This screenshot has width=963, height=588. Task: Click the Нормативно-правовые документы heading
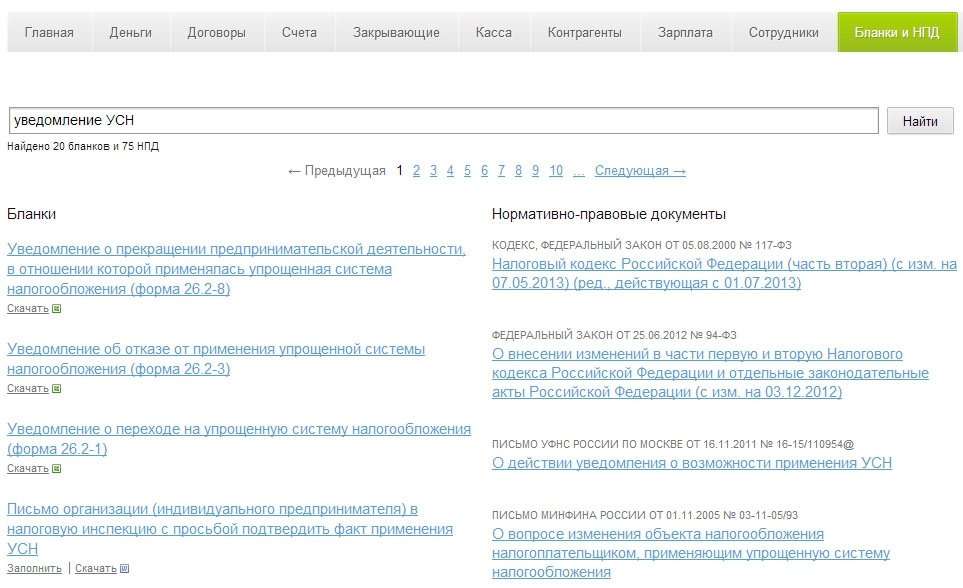click(609, 214)
